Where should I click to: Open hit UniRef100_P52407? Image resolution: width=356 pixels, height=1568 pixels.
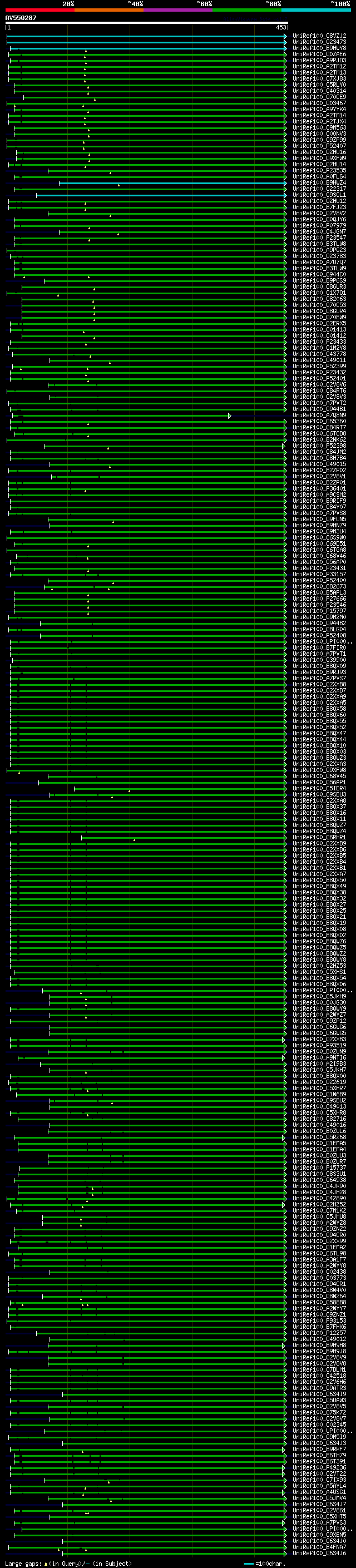319,146
